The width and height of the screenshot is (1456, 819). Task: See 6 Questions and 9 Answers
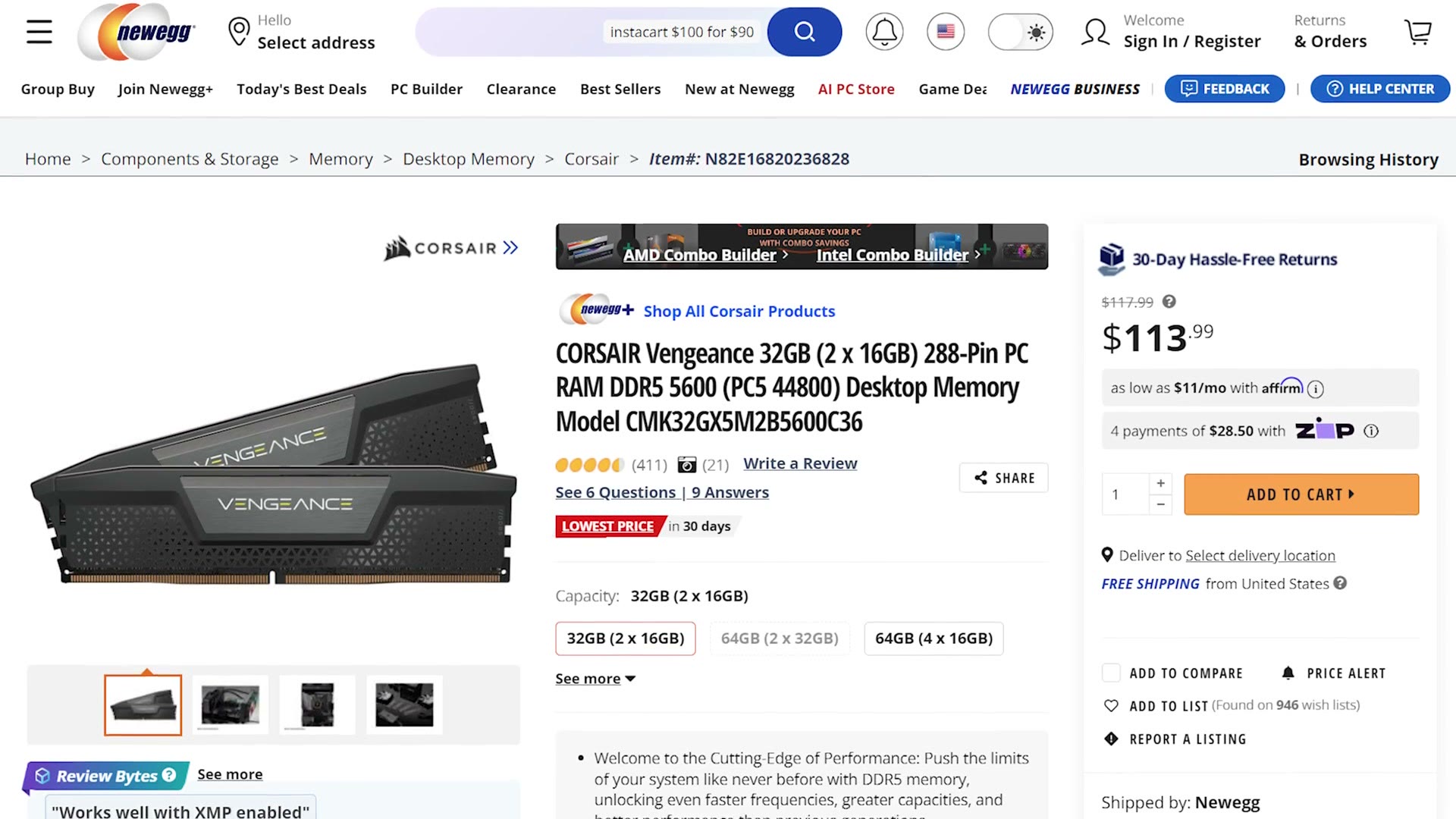[662, 492]
